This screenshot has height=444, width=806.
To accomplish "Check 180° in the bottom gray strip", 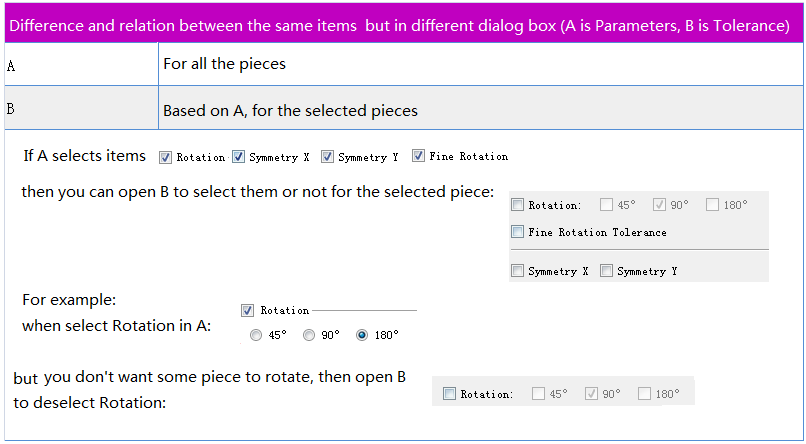I will (x=645, y=394).
